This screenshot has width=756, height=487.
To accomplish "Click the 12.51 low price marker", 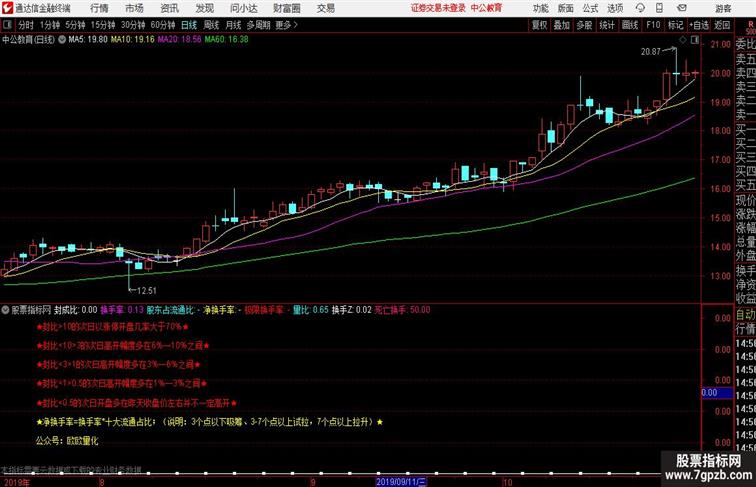I will (147, 290).
